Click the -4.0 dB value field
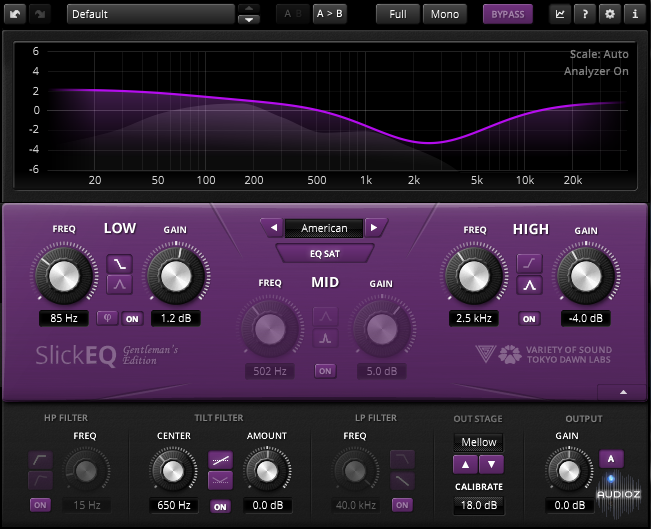This screenshot has width=651, height=529. coord(585,318)
